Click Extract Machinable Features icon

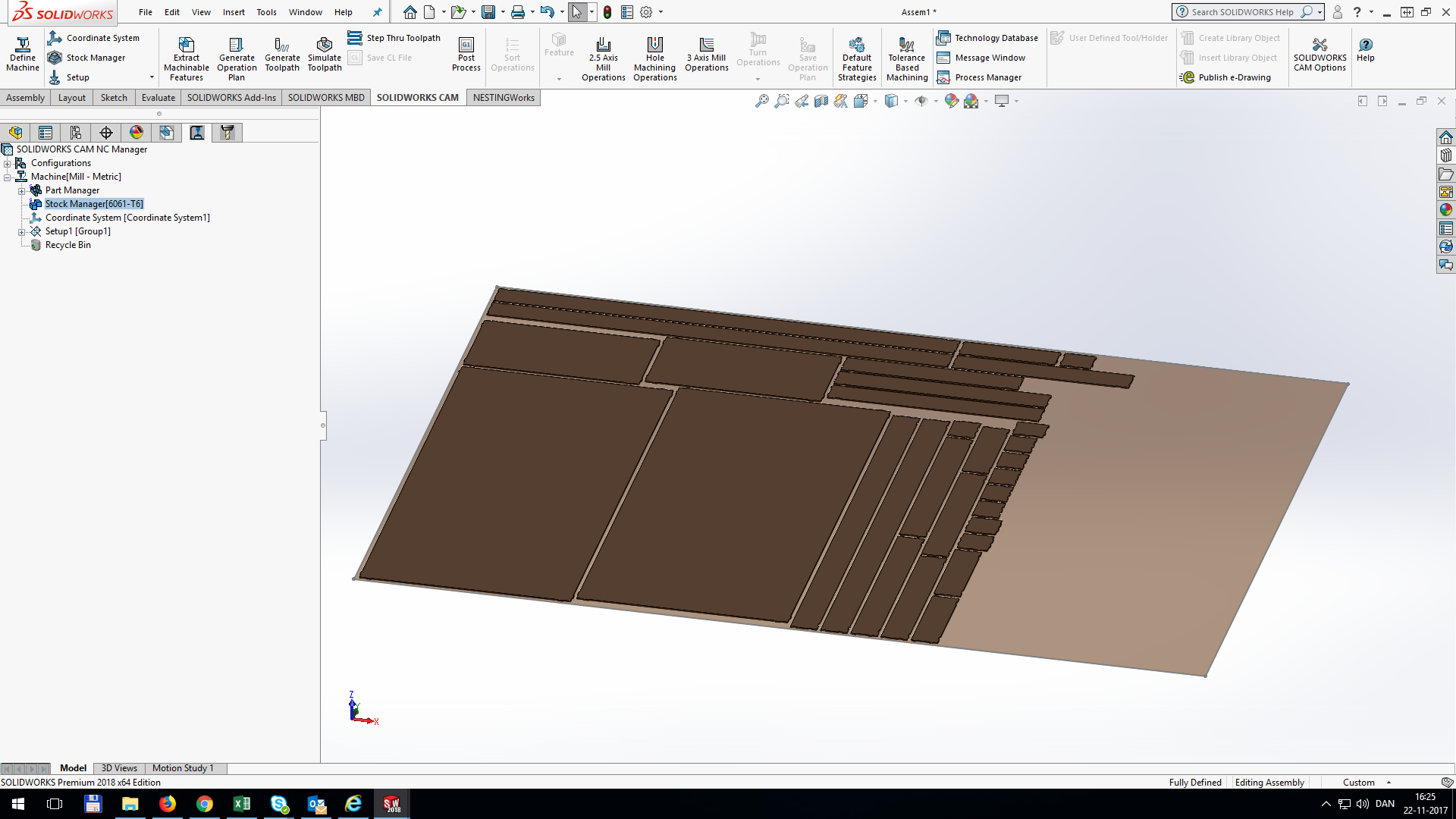point(186,57)
